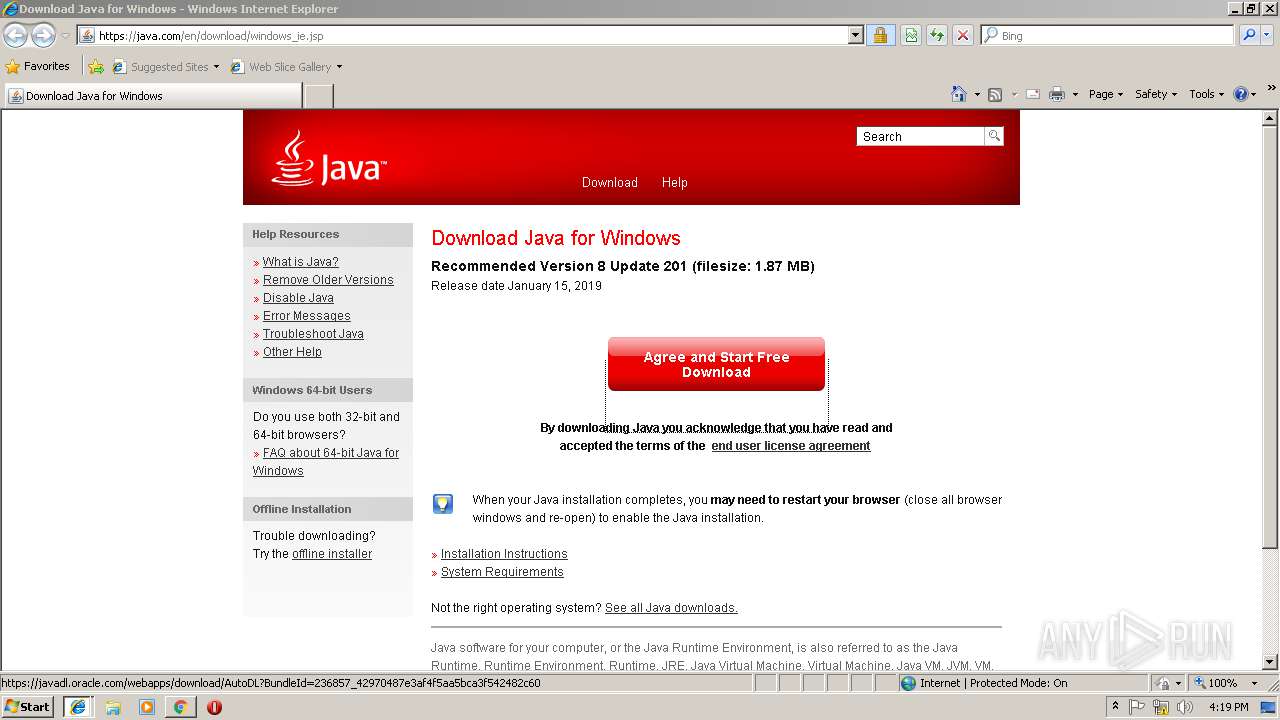
Task: Click the lightbulb tip icon
Action: (443, 503)
